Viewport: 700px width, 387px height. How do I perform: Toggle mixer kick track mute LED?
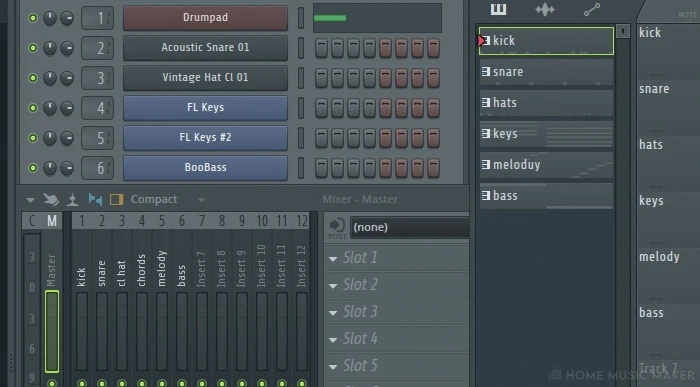tap(82, 383)
